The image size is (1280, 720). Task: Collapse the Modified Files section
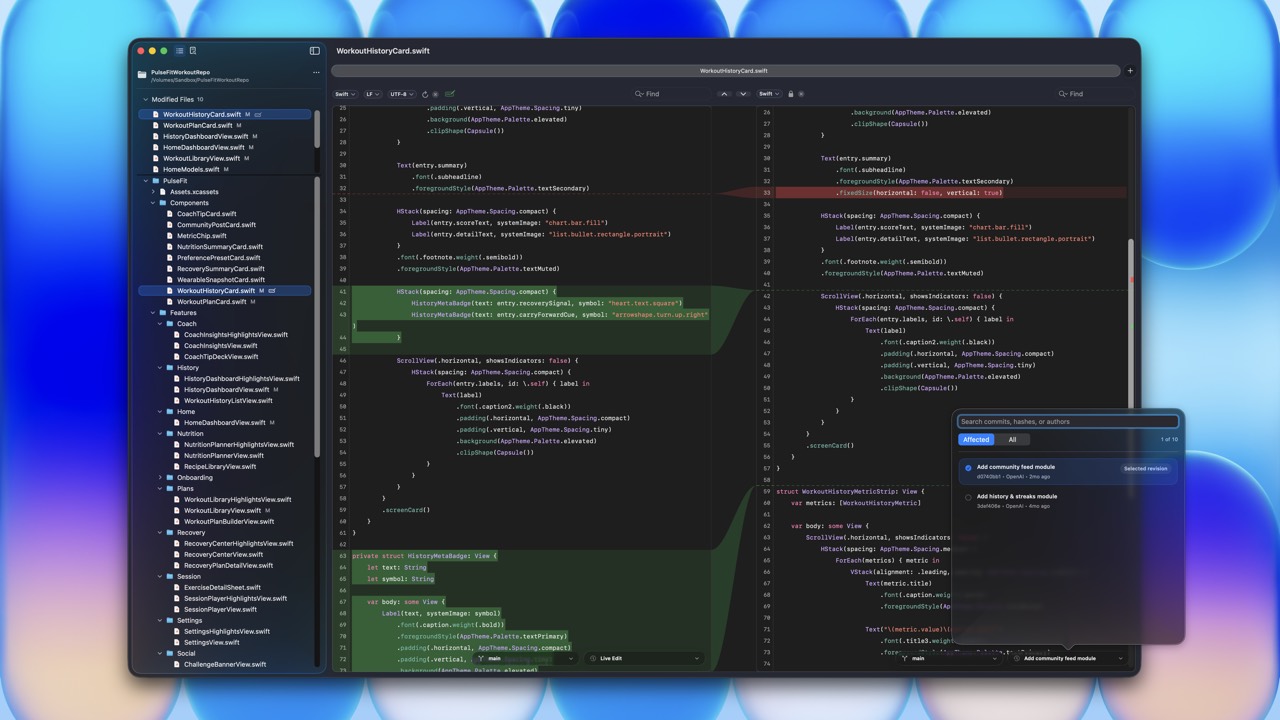[x=145, y=100]
